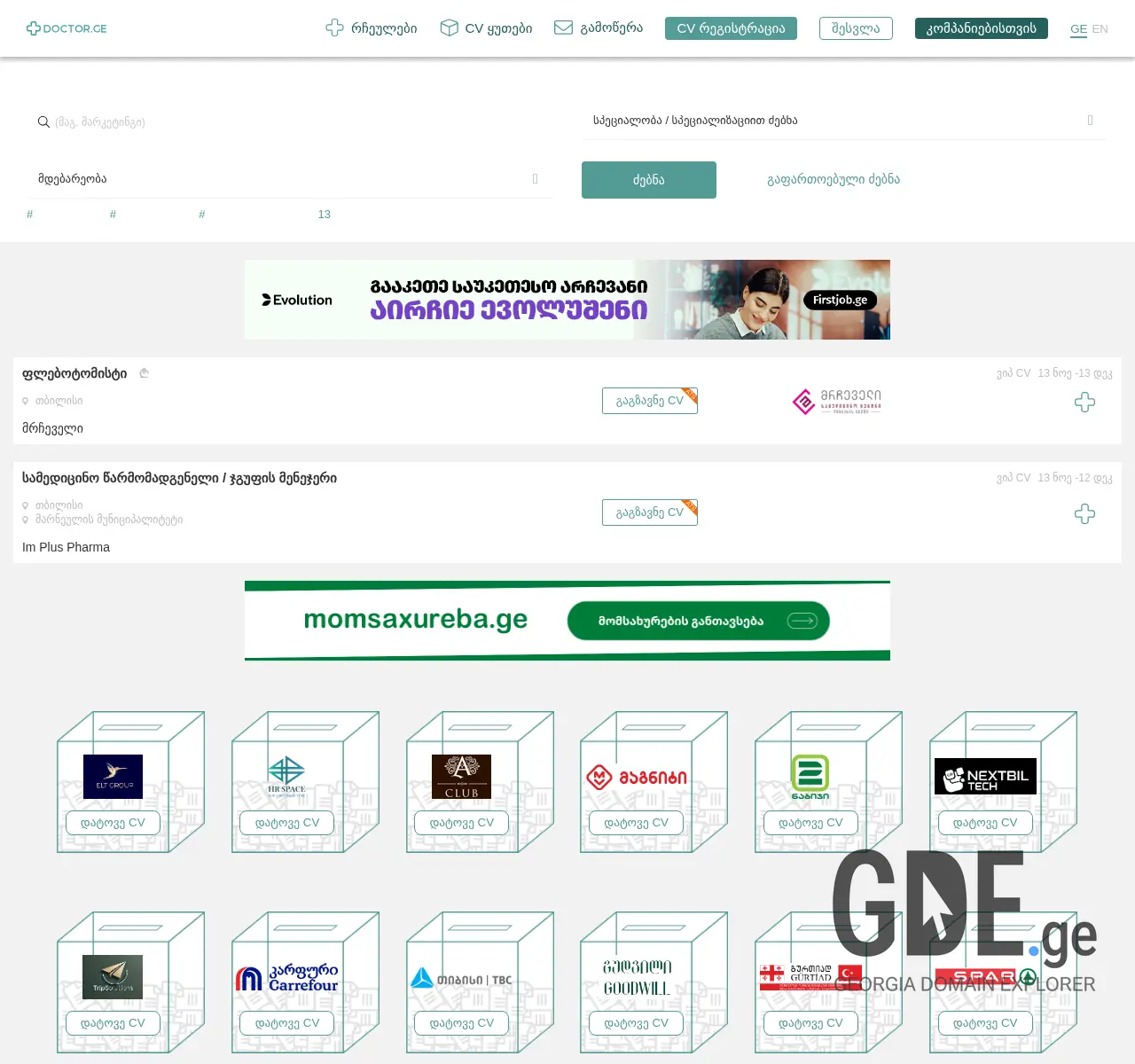This screenshot has width=1135, height=1064.
Task: Click the VIP CV badge on ფლებოტომისტი listing
Action: click(x=1013, y=372)
